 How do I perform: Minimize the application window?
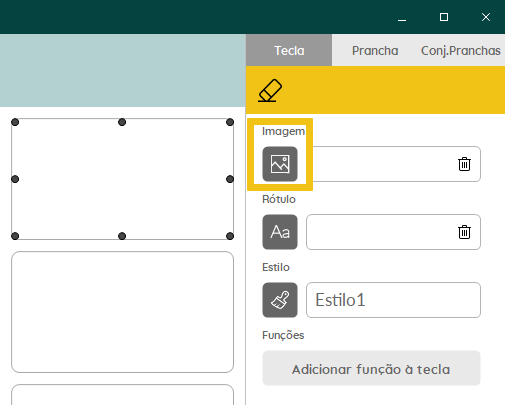pyautogui.click(x=402, y=17)
